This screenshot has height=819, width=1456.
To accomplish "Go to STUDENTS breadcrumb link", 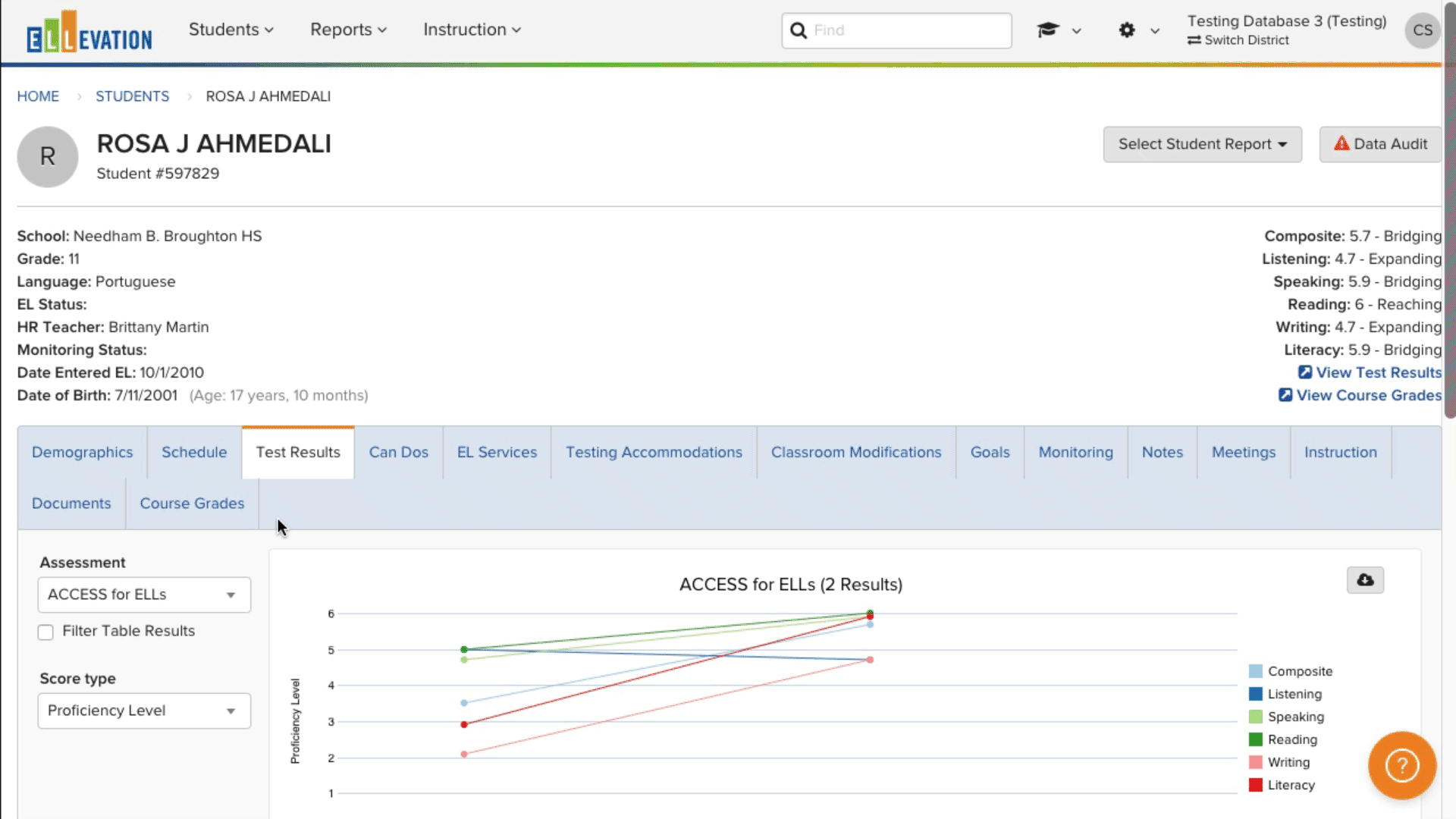I will [132, 96].
